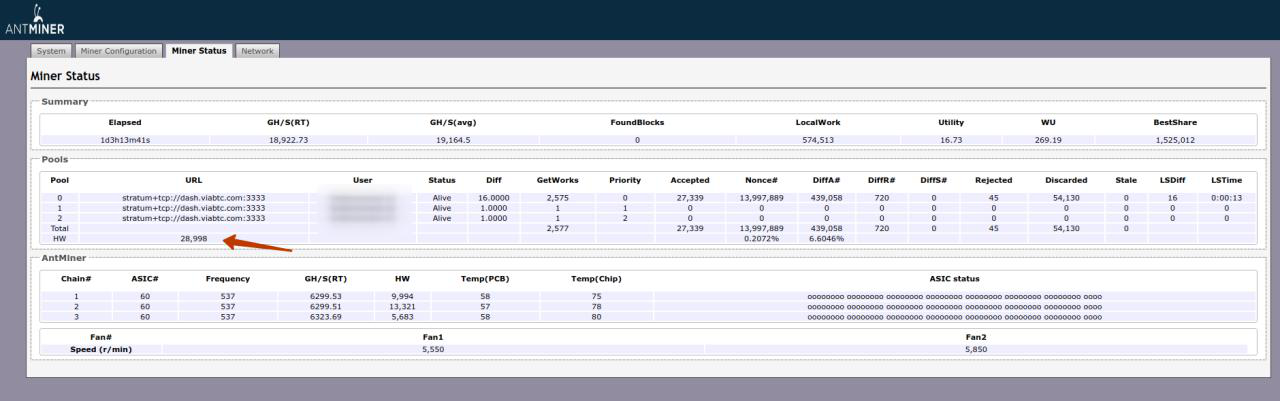Image resolution: width=1280 pixels, height=401 pixels.
Task: Click the Chain 3 chip temperature 80
Action: (596, 317)
